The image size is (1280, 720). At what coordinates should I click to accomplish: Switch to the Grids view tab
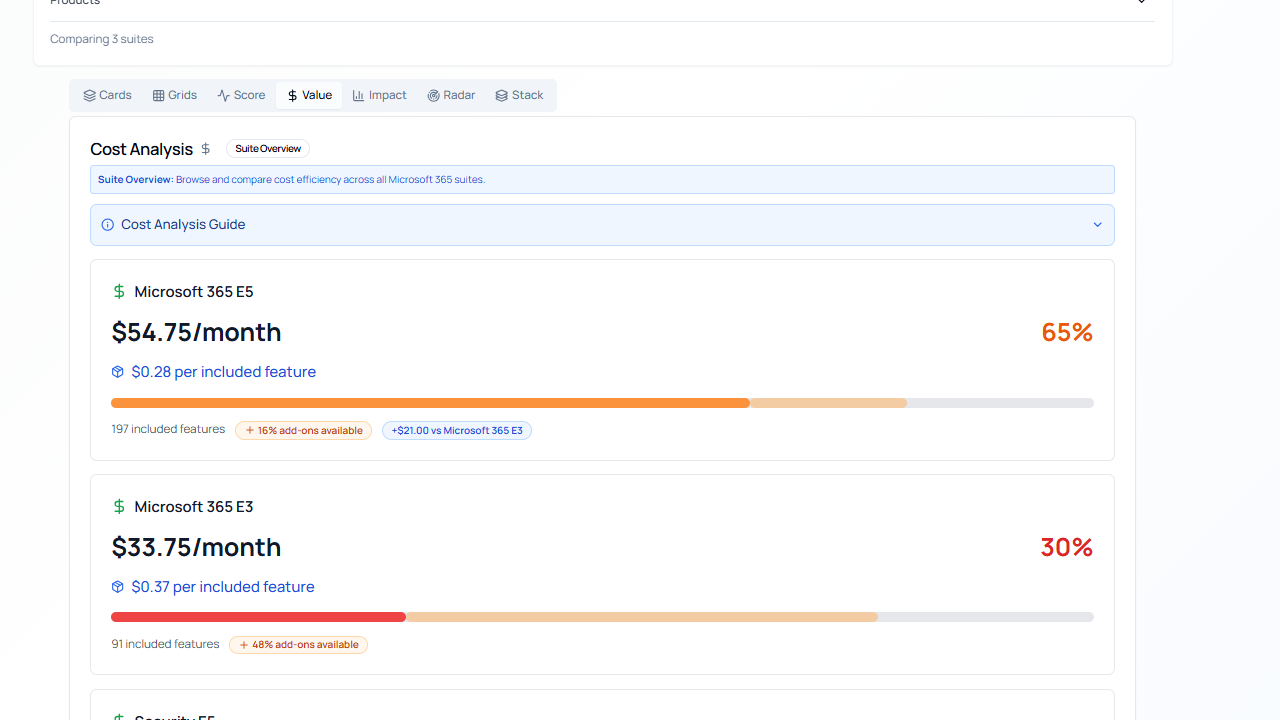coord(174,95)
